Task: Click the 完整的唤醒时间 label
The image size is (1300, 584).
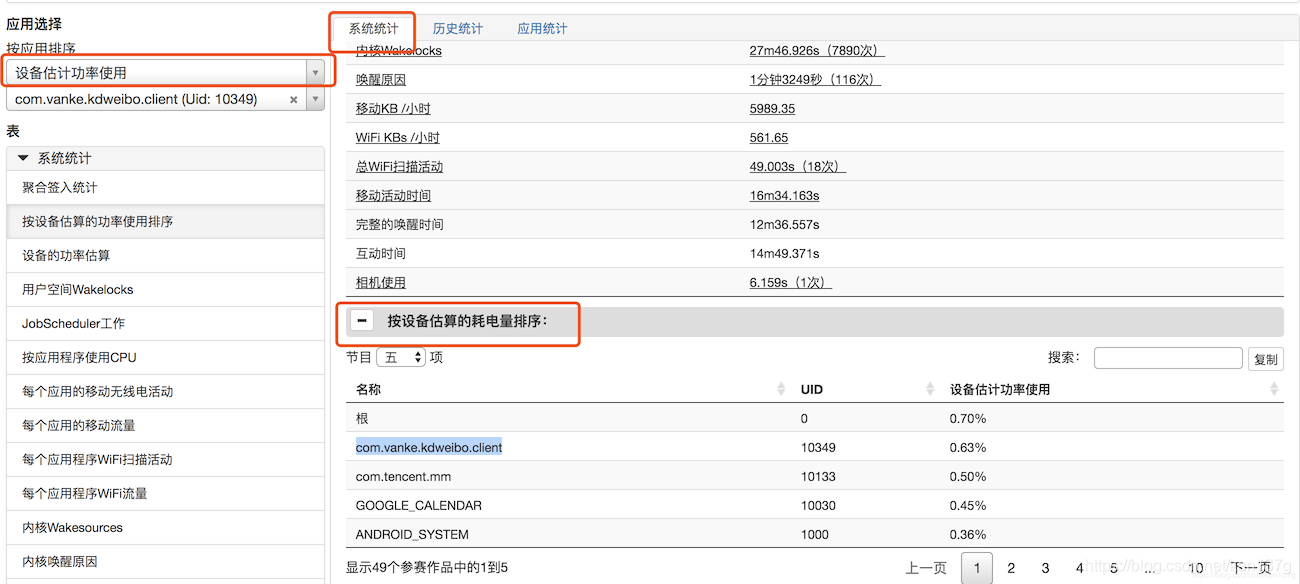Action: point(399,225)
